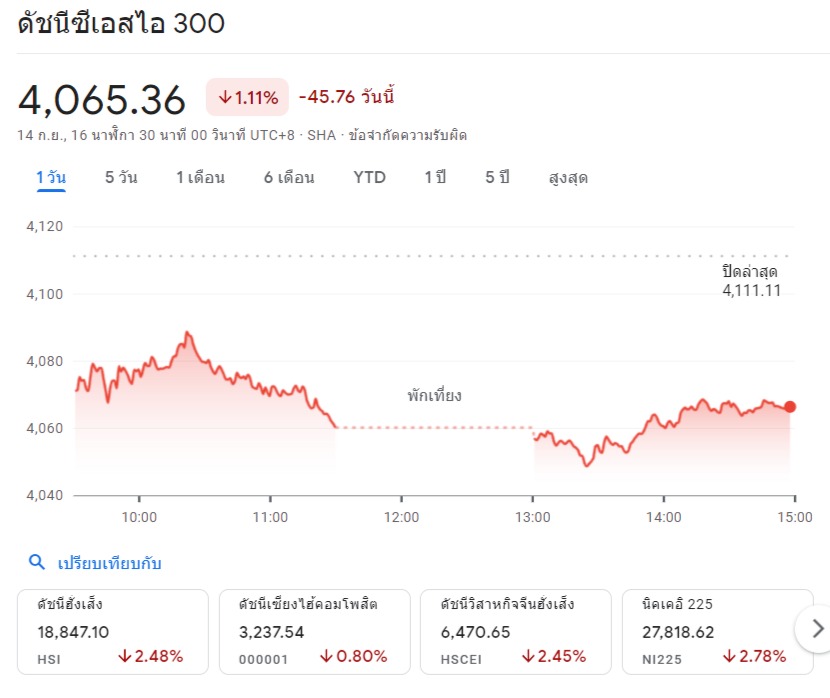Image resolution: width=830 pixels, height=698 pixels.
Task: Click the search magnifier compare icon
Action: pos(37,563)
